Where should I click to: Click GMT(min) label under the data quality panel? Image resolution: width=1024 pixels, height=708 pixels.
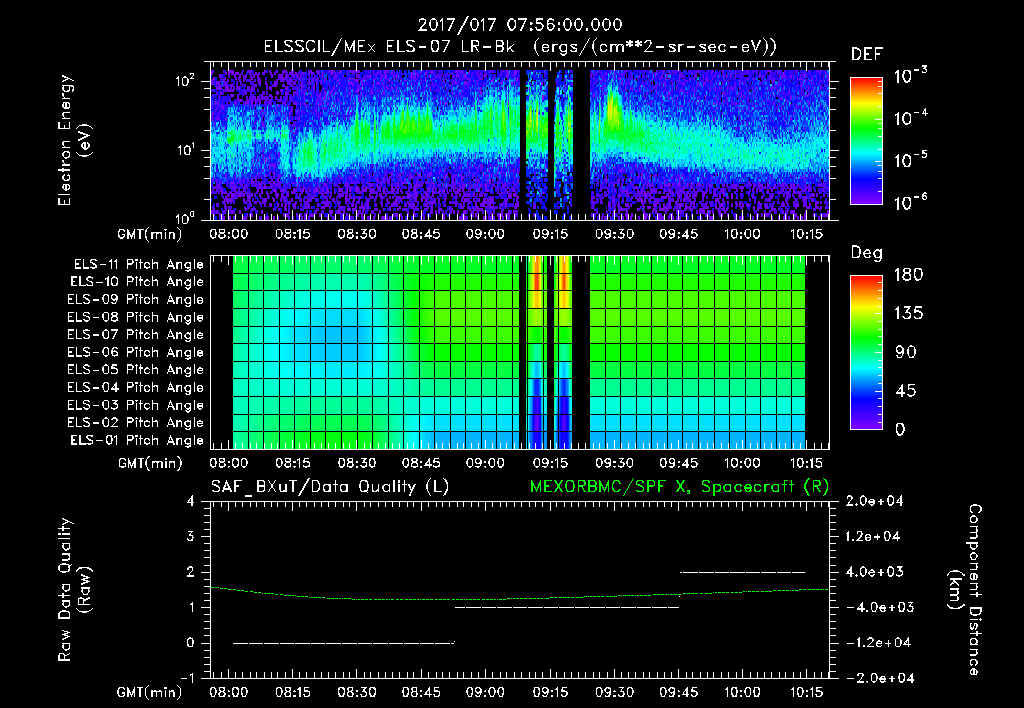point(150,692)
